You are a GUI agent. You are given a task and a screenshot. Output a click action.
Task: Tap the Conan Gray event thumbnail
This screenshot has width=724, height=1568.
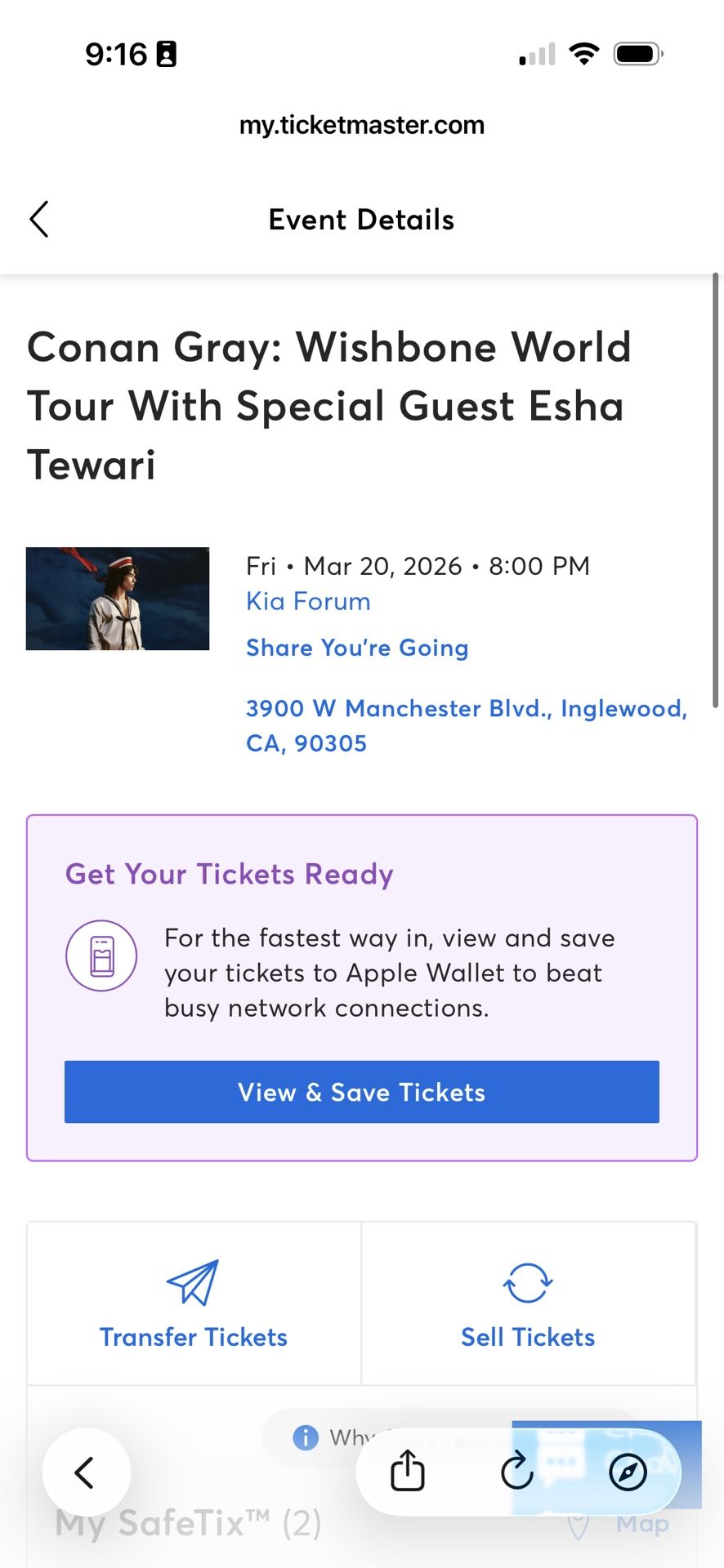tap(117, 599)
